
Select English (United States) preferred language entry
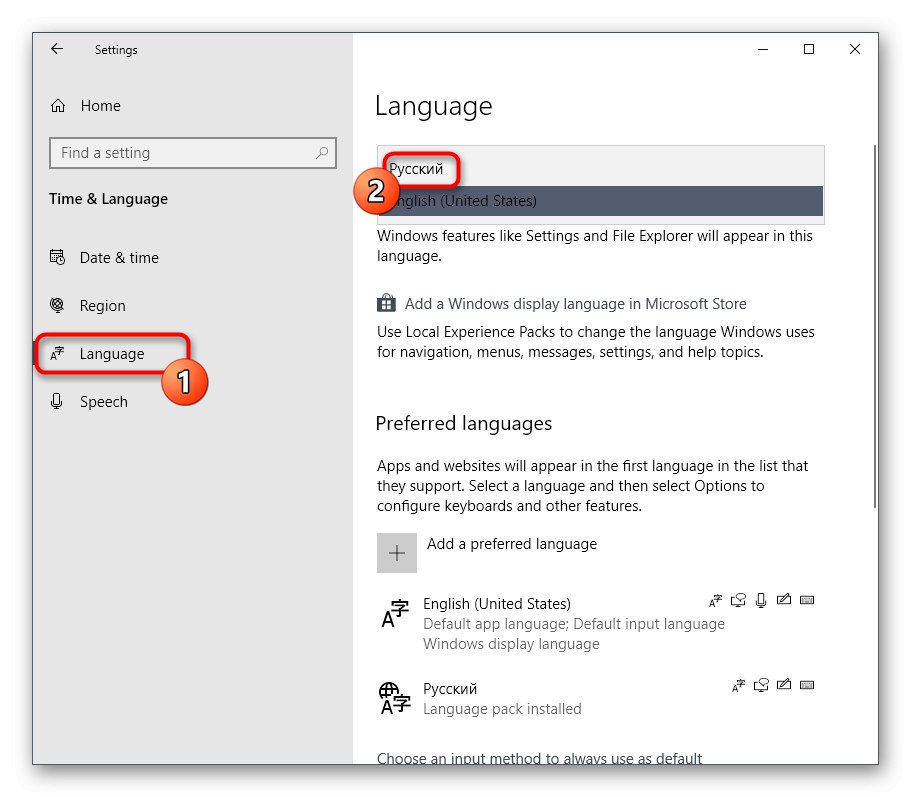click(x=596, y=623)
